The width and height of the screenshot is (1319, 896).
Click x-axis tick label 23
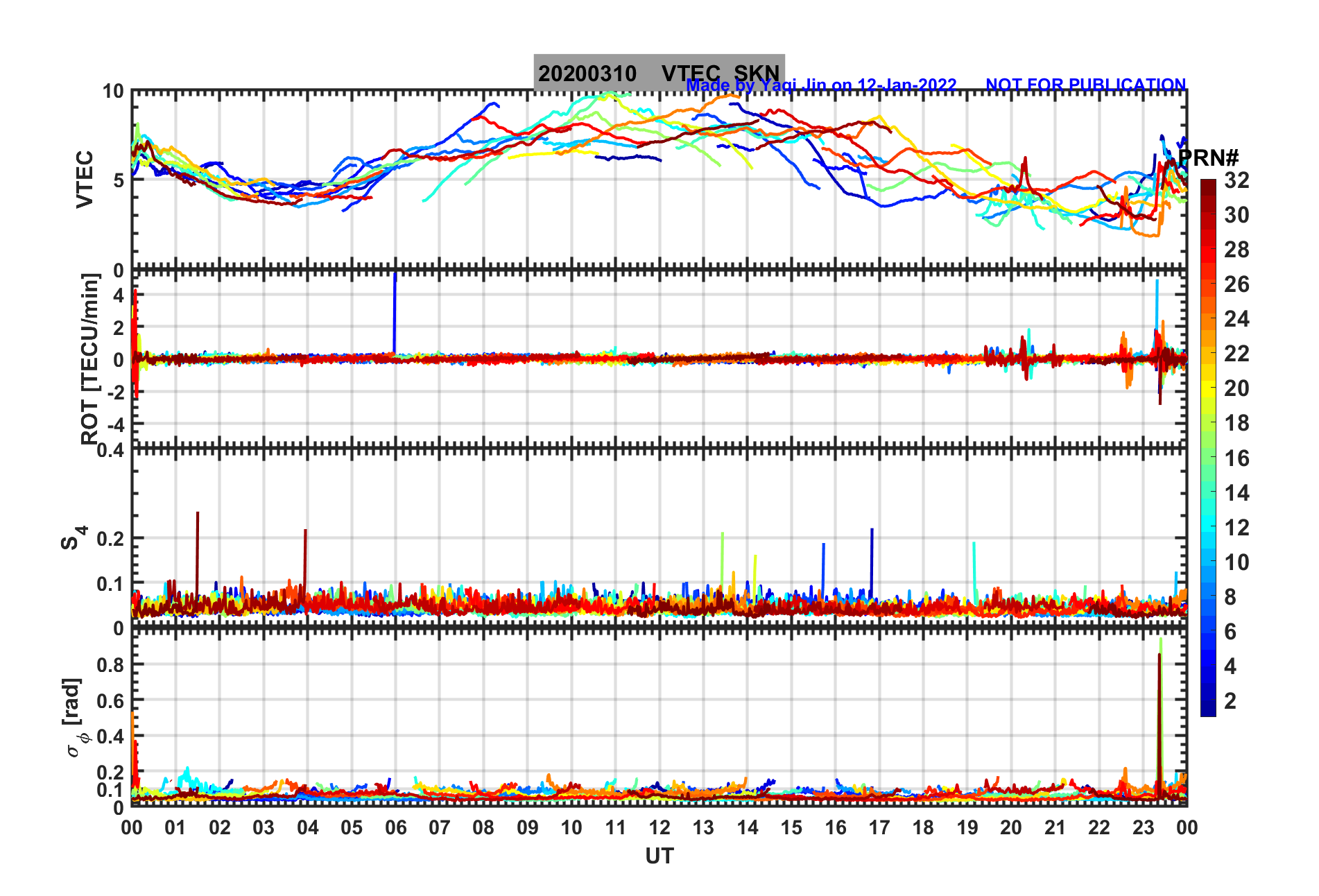click(x=1143, y=828)
